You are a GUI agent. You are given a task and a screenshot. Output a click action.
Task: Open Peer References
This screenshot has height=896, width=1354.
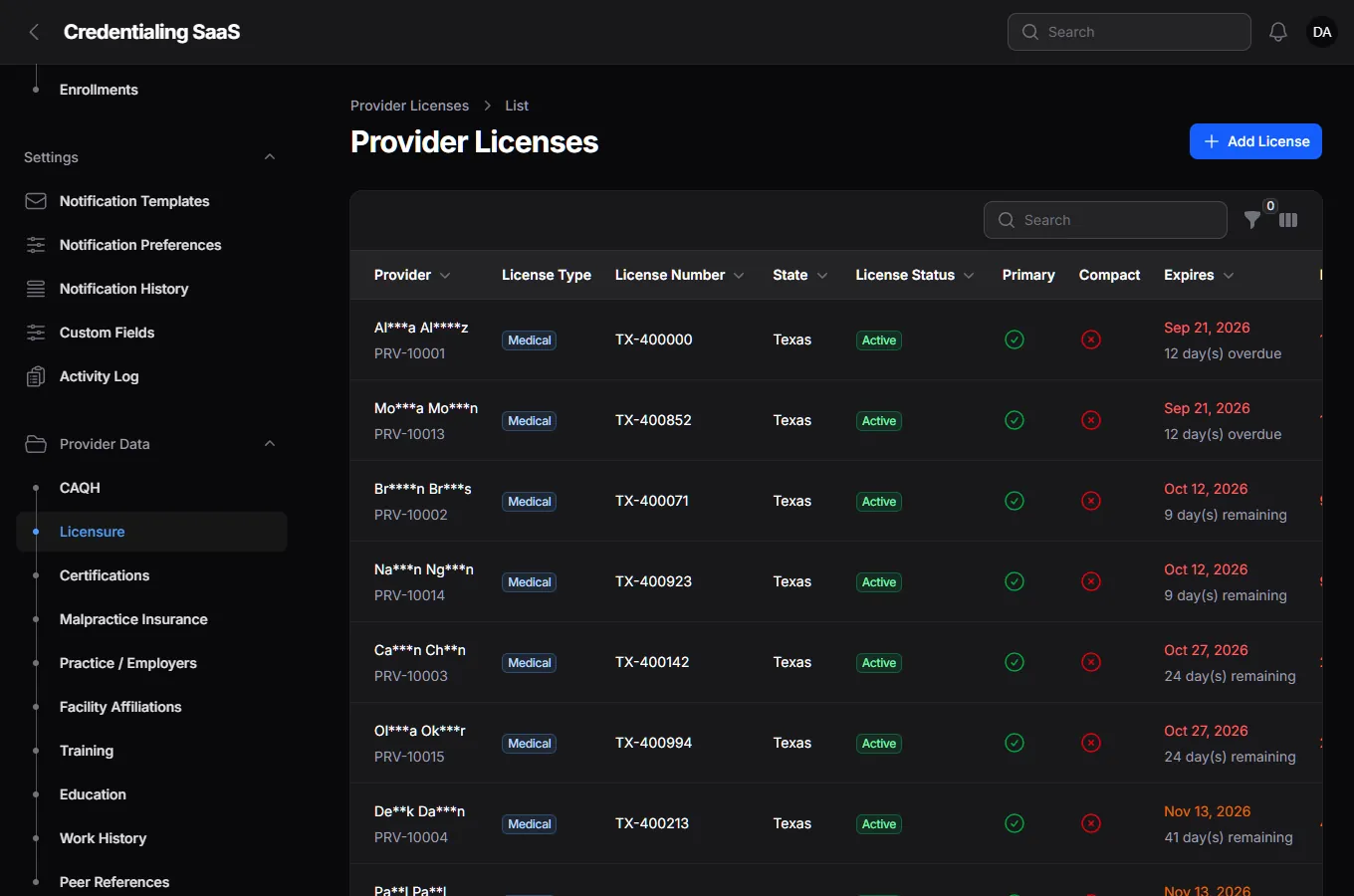[x=114, y=882]
